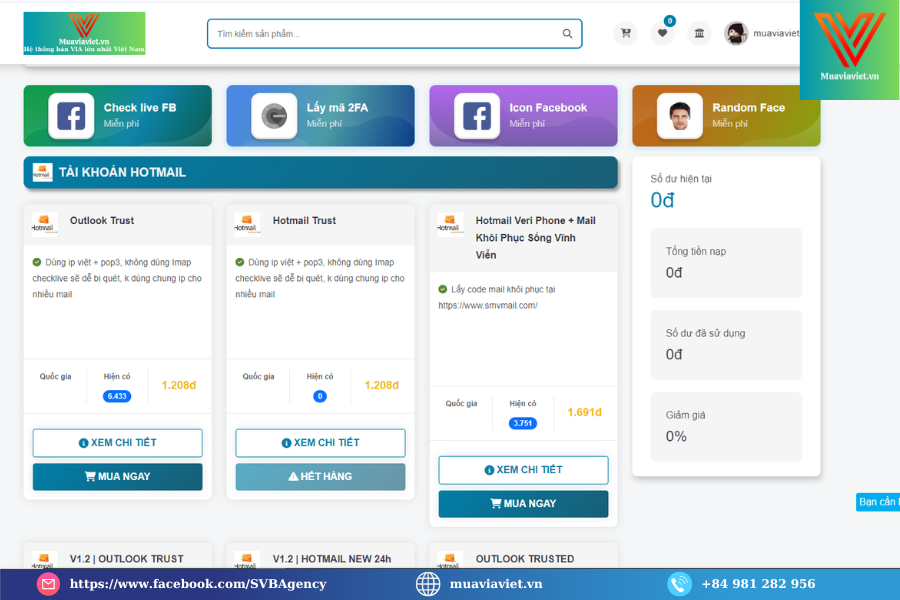Open the Random Face tool card

pyautogui.click(x=726, y=116)
